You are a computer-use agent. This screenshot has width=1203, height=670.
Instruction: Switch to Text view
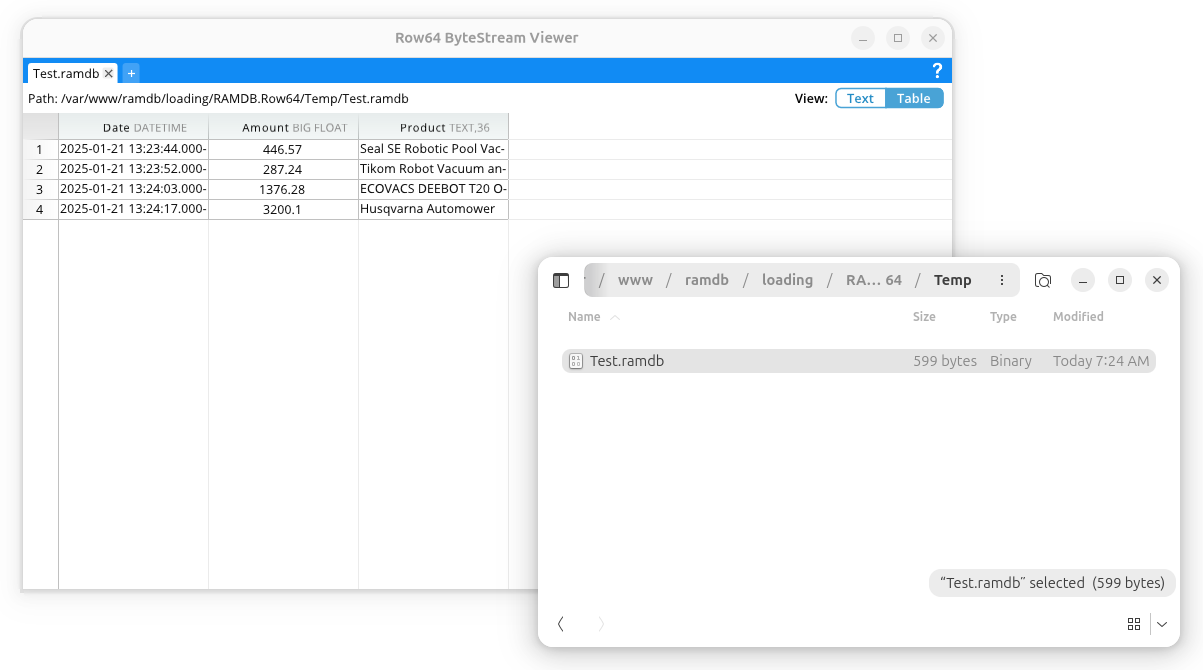pyautogui.click(x=860, y=98)
